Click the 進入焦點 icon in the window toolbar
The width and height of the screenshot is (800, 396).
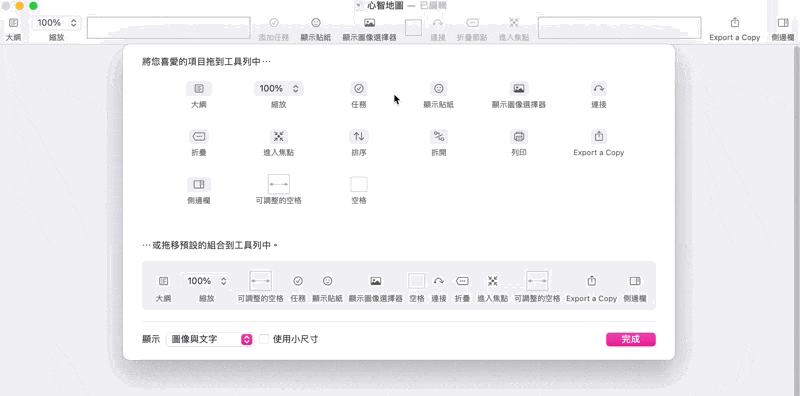tap(514, 22)
